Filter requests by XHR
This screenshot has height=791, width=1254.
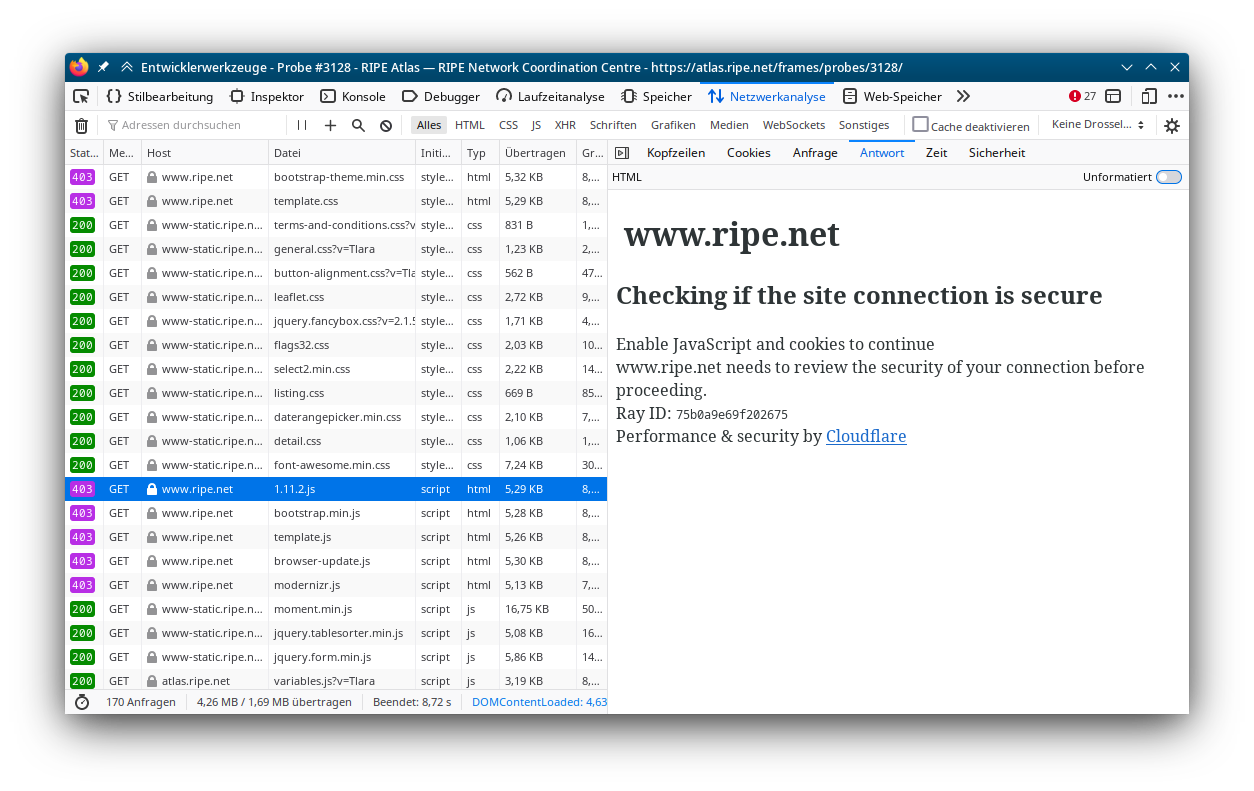565,125
